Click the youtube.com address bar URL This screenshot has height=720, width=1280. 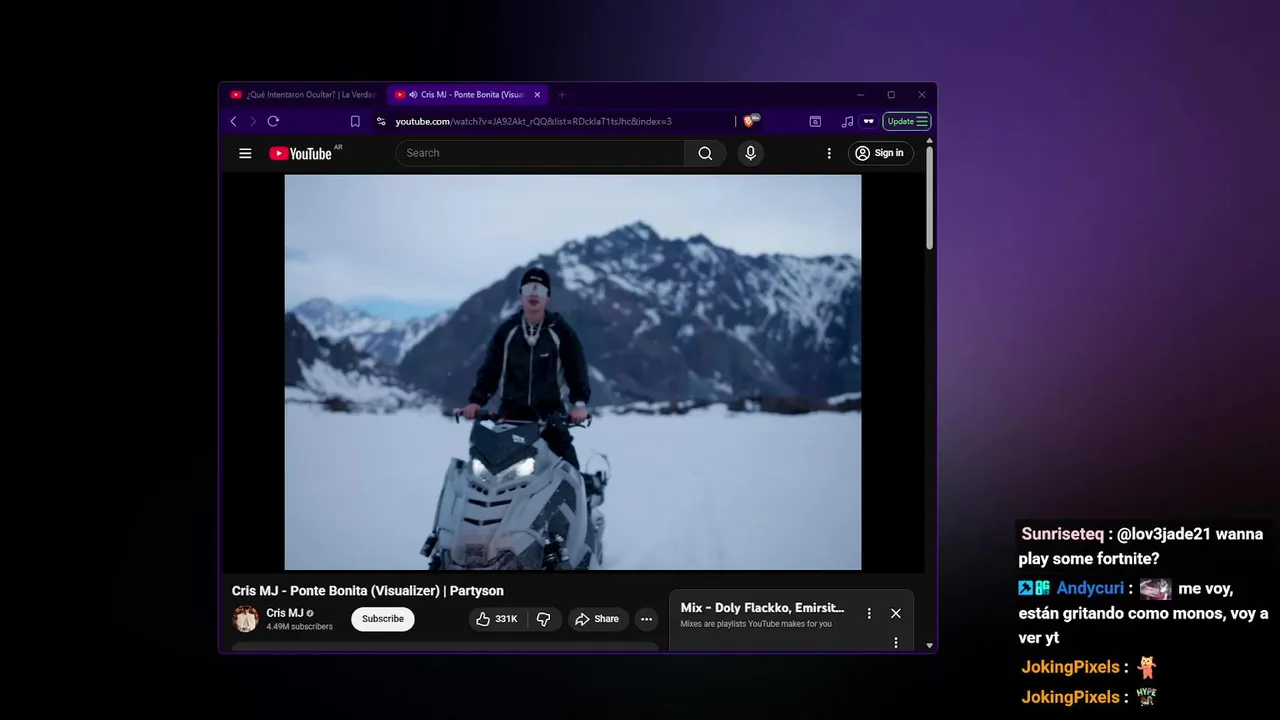click(x=533, y=121)
